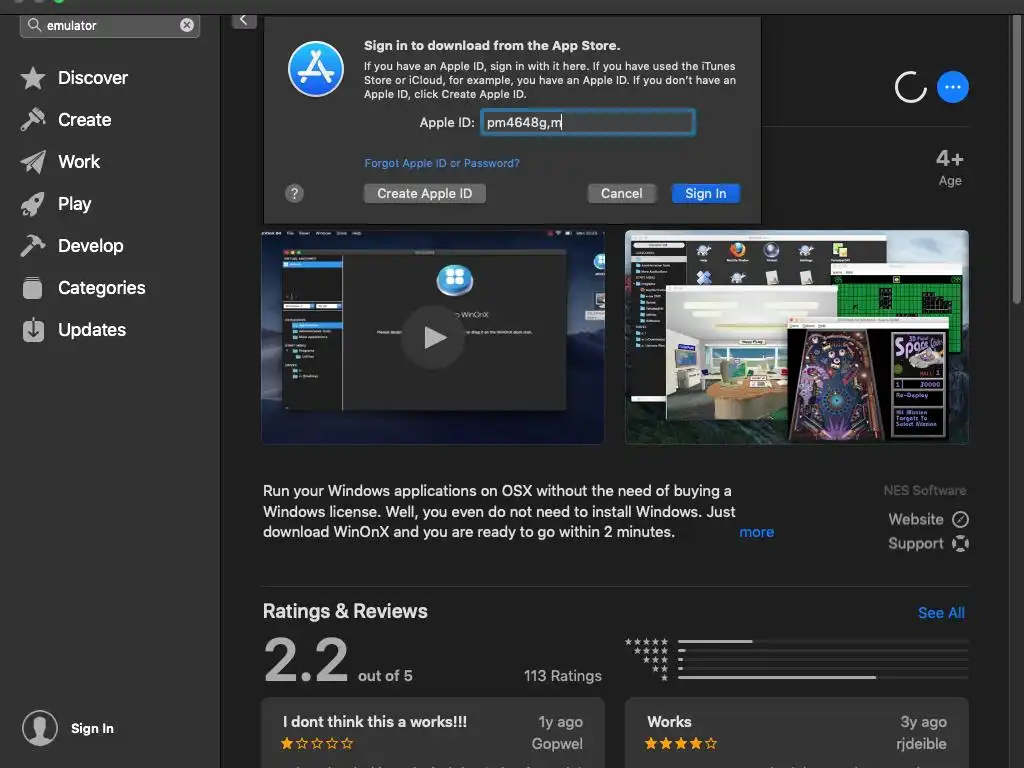Click the blue Sign In button
The width and height of the screenshot is (1024, 768).
coord(706,193)
